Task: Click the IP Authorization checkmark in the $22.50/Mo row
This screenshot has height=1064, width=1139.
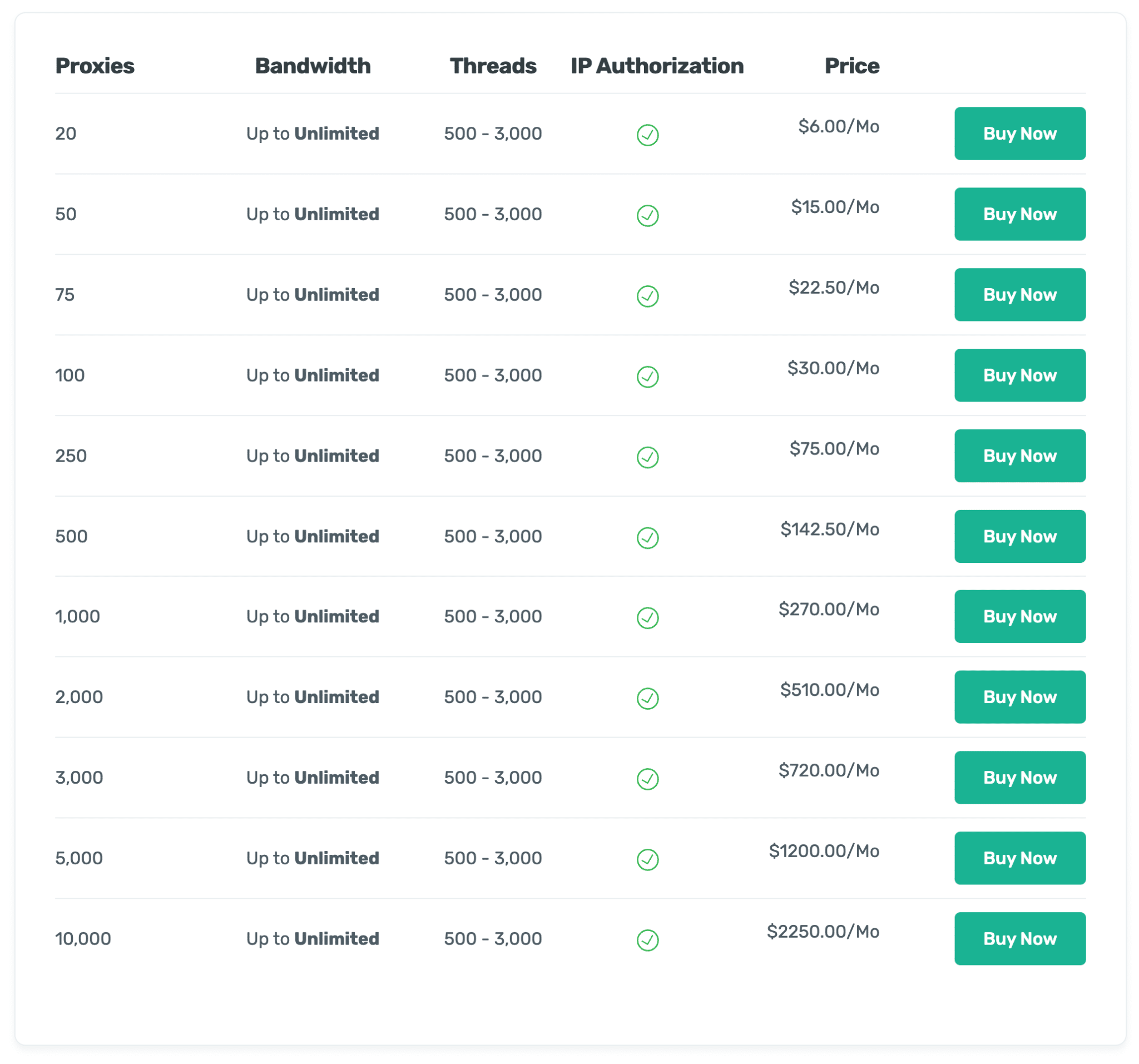Action: pos(647,296)
